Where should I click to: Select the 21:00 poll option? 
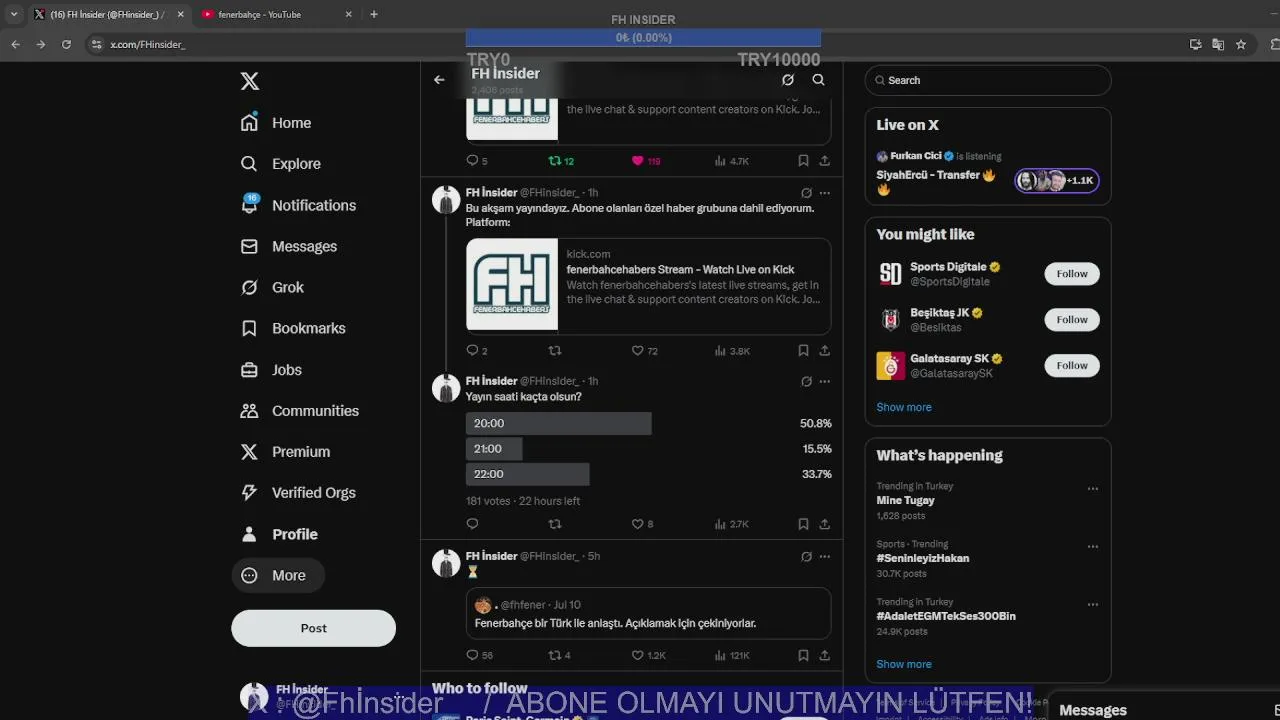click(648, 449)
